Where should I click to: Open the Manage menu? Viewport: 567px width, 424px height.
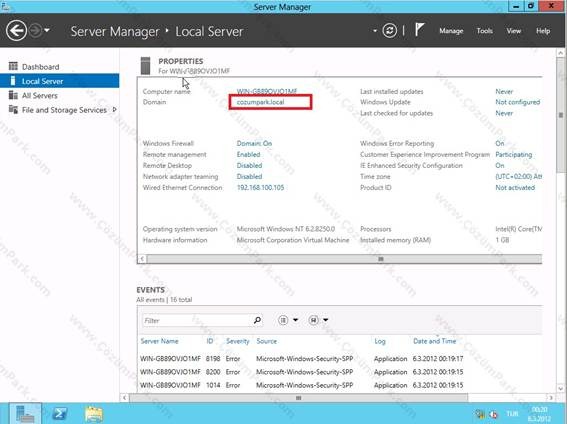[x=451, y=31]
